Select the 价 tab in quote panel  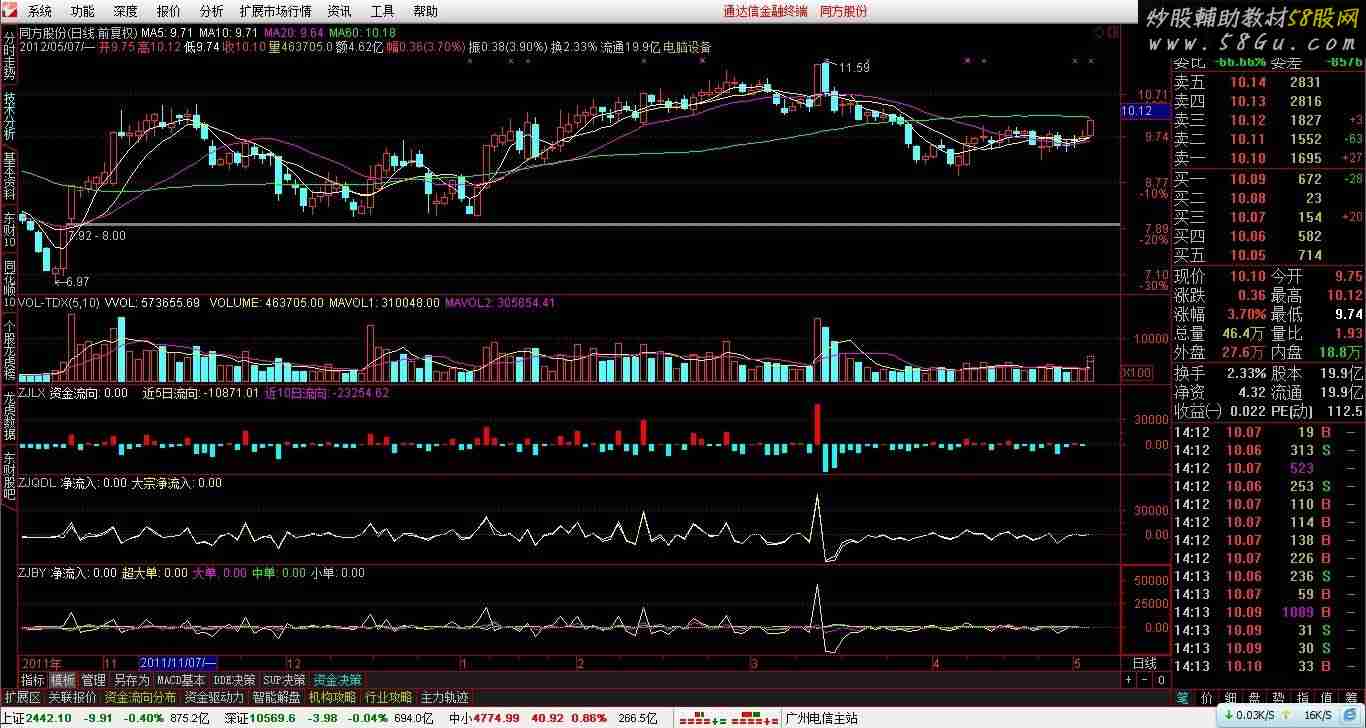click(x=1206, y=697)
